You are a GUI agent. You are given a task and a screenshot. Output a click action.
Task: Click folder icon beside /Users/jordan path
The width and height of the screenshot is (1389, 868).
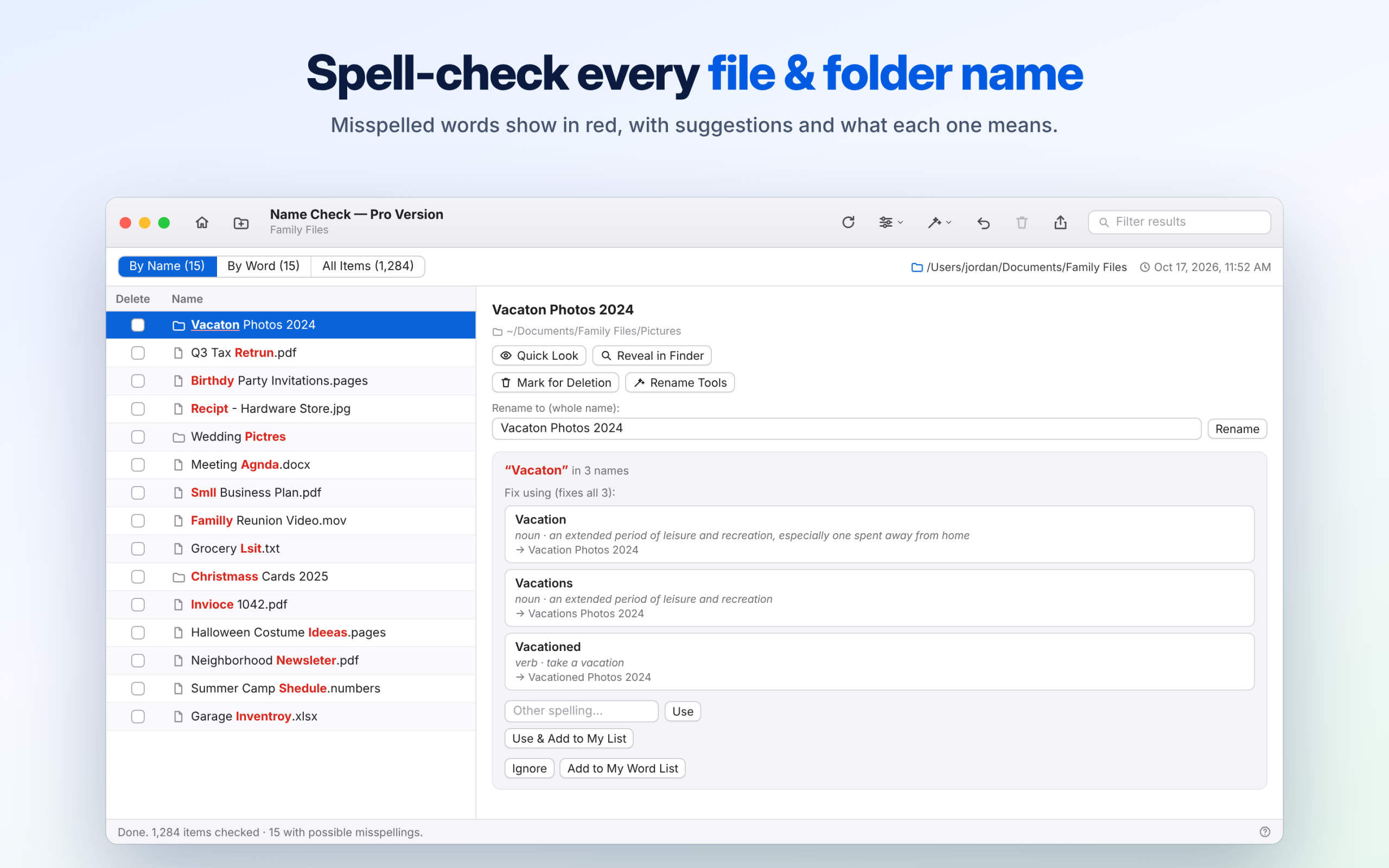(x=916, y=267)
